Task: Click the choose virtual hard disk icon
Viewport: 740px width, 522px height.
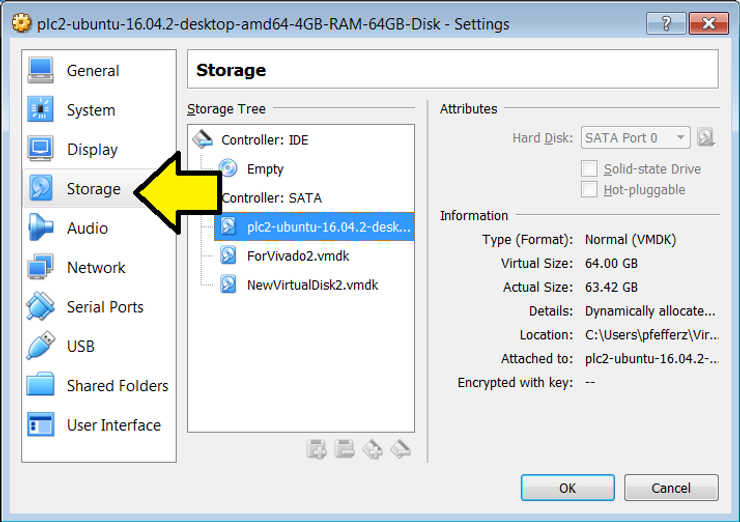Action: point(706,137)
